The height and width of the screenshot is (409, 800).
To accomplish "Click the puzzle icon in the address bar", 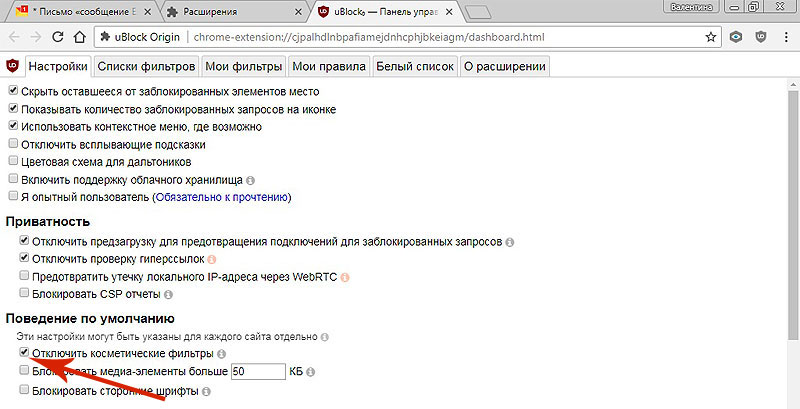I will pyautogui.click(x=106, y=37).
